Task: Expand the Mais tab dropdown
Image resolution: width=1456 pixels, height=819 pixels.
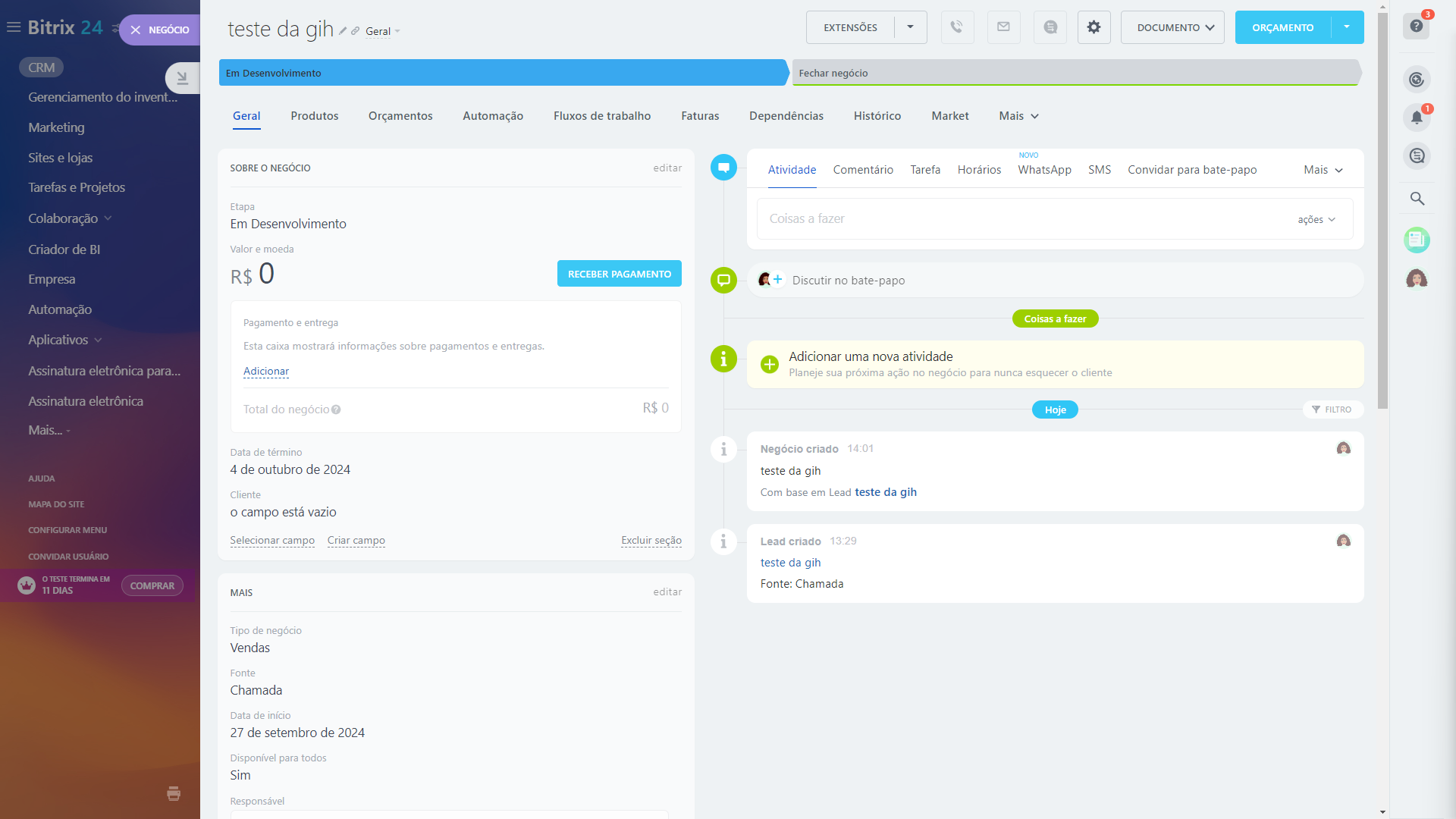Action: pos(1018,116)
